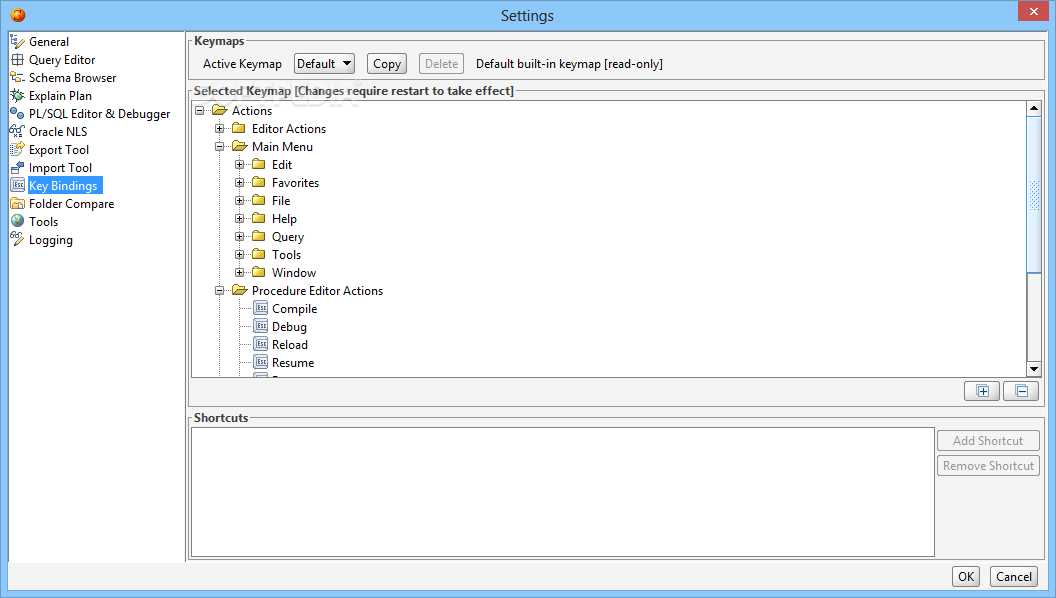Viewport: 1056px width, 598px height.
Task: Click the General settings icon
Action: click(x=18, y=42)
